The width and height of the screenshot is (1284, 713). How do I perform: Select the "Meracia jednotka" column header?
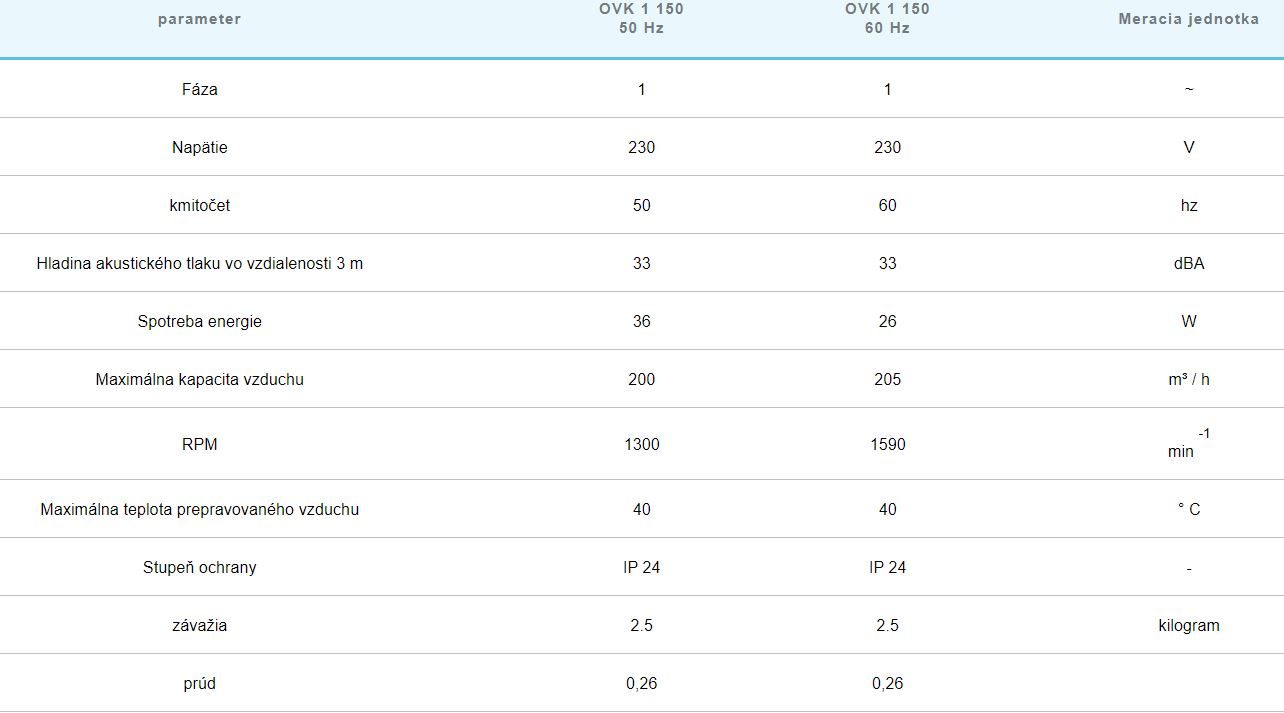[1188, 19]
